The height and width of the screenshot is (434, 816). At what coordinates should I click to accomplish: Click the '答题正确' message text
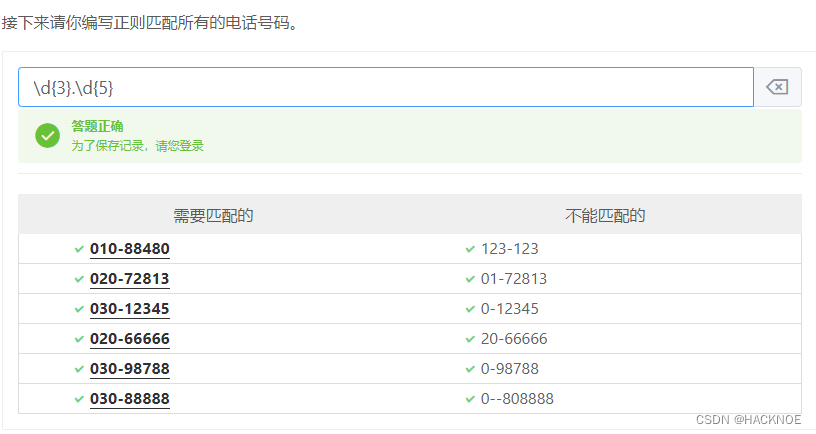tap(97, 126)
